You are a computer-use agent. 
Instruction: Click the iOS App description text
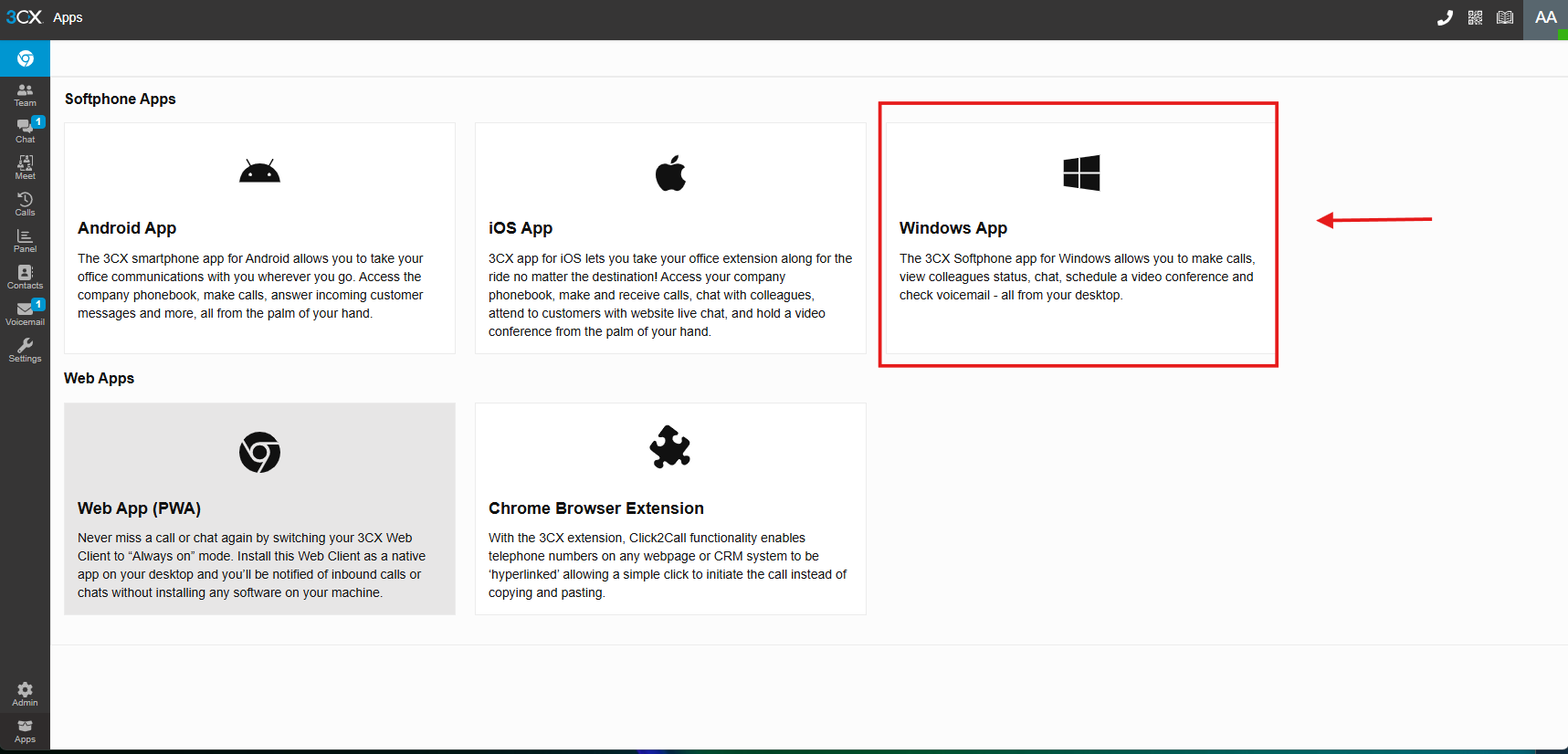click(x=670, y=295)
